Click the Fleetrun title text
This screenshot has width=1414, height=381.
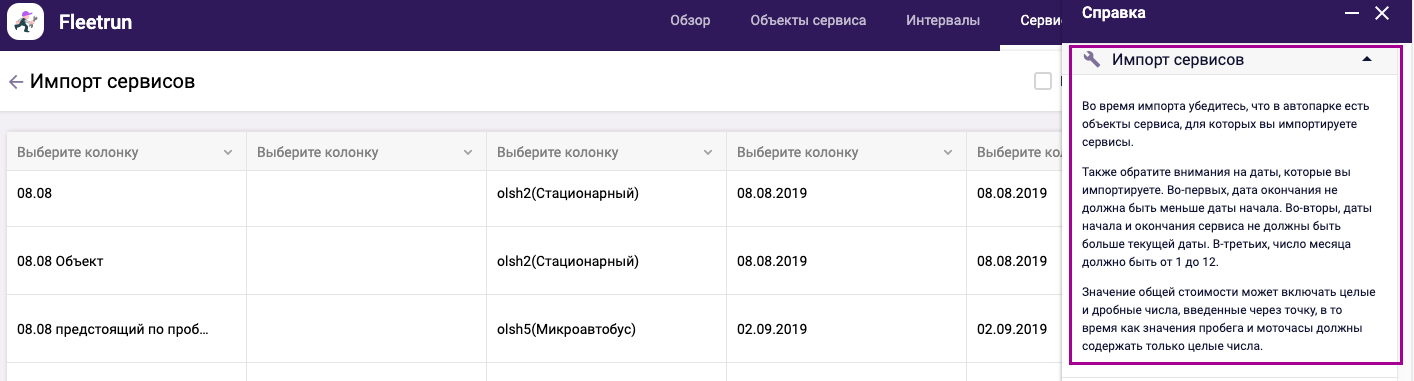(x=95, y=21)
